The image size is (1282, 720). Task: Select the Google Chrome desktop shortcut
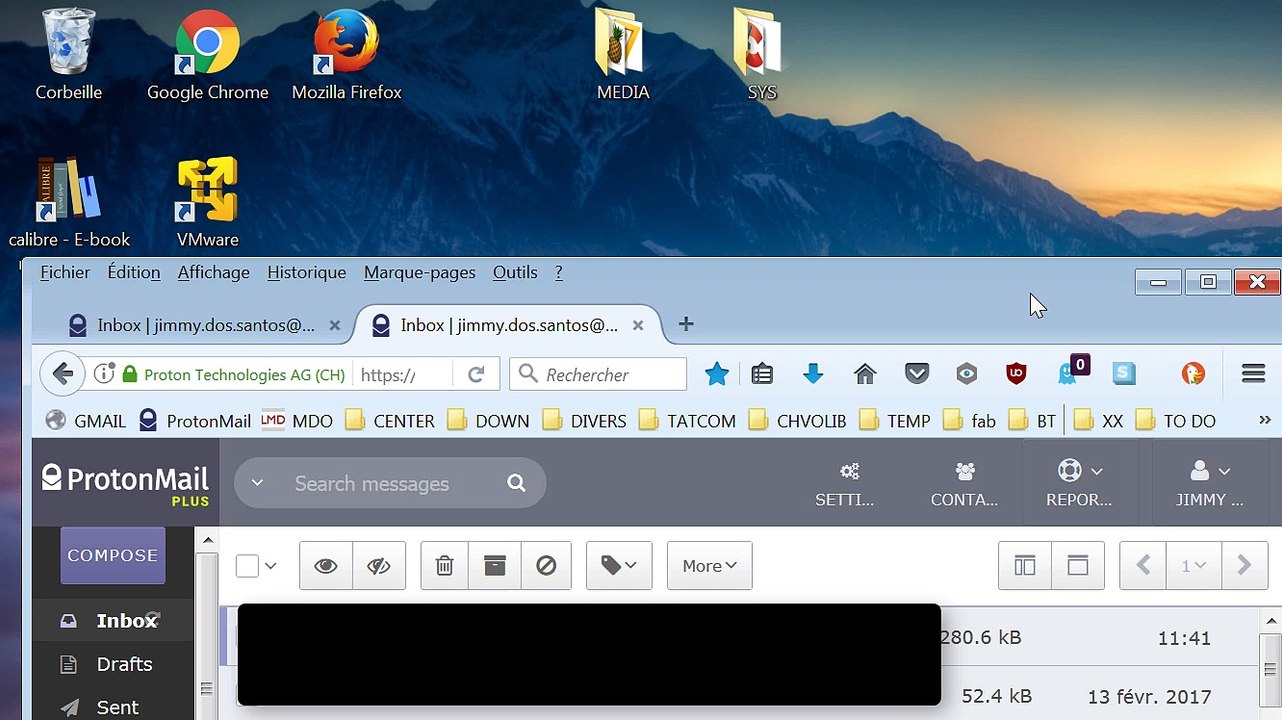coord(207,55)
